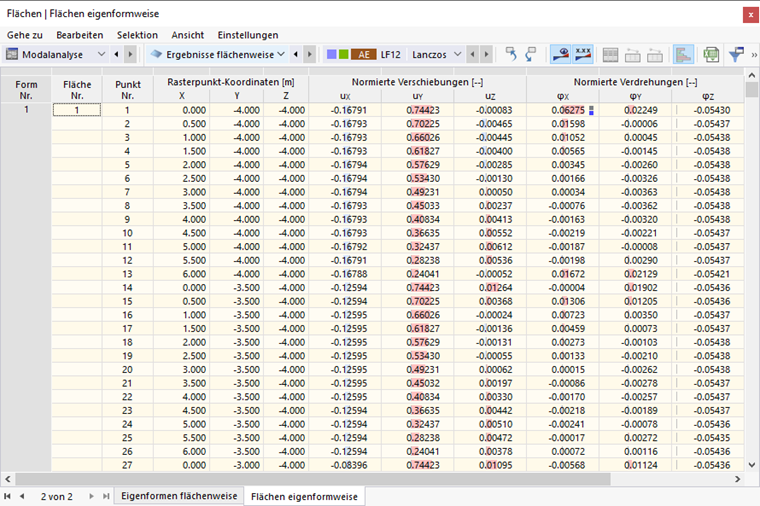Select uZ value 0.01264 in row 14

490,287
